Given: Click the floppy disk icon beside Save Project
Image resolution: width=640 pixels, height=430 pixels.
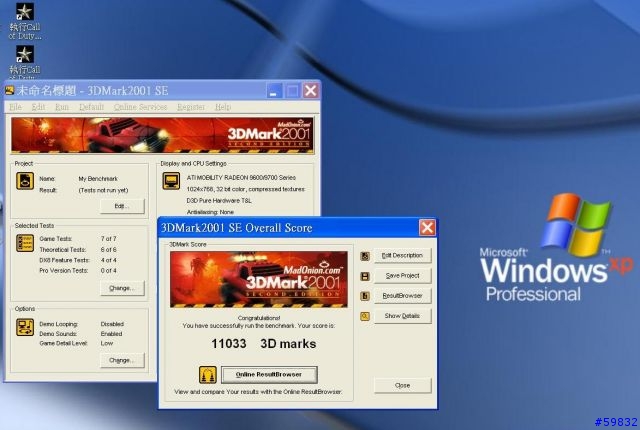Looking at the screenshot, I should click(x=365, y=276).
